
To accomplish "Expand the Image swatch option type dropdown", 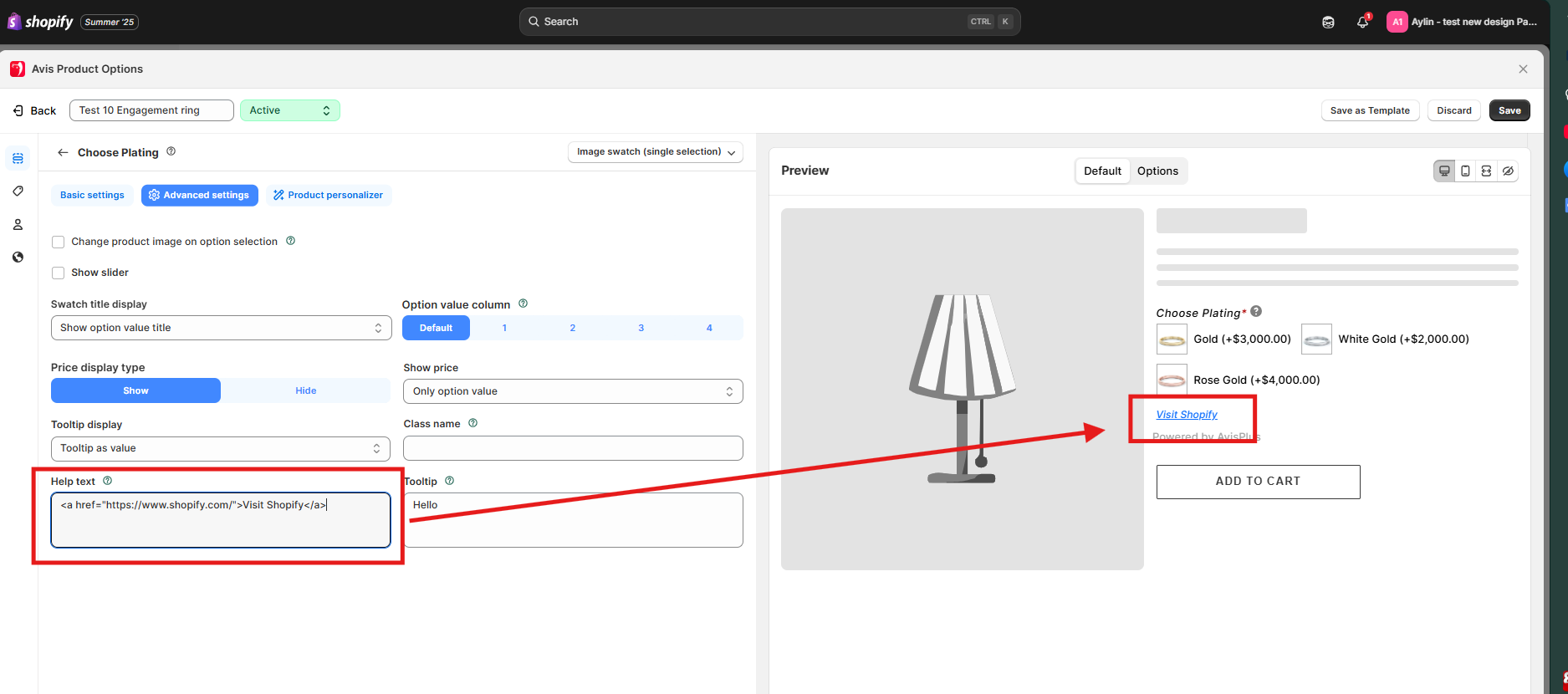I will pos(655,152).
